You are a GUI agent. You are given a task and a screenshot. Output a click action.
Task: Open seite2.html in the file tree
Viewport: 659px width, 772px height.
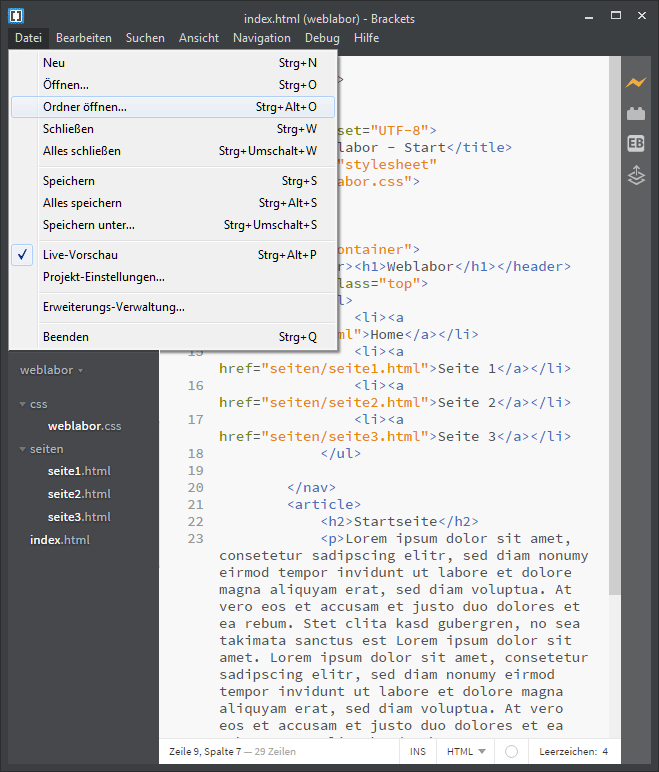tap(79, 494)
